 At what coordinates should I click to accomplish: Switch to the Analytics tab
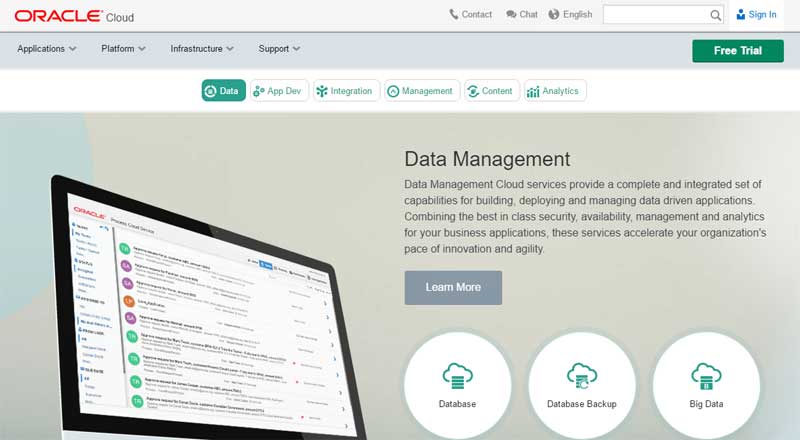pos(555,90)
